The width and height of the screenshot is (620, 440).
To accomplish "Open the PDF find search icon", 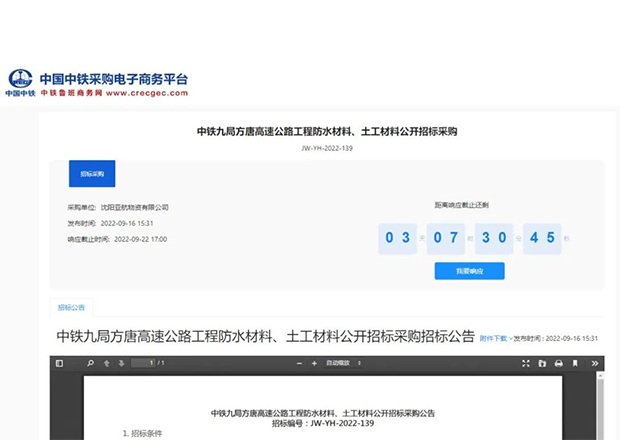I will pyautogui.click(x=91, y=363).
